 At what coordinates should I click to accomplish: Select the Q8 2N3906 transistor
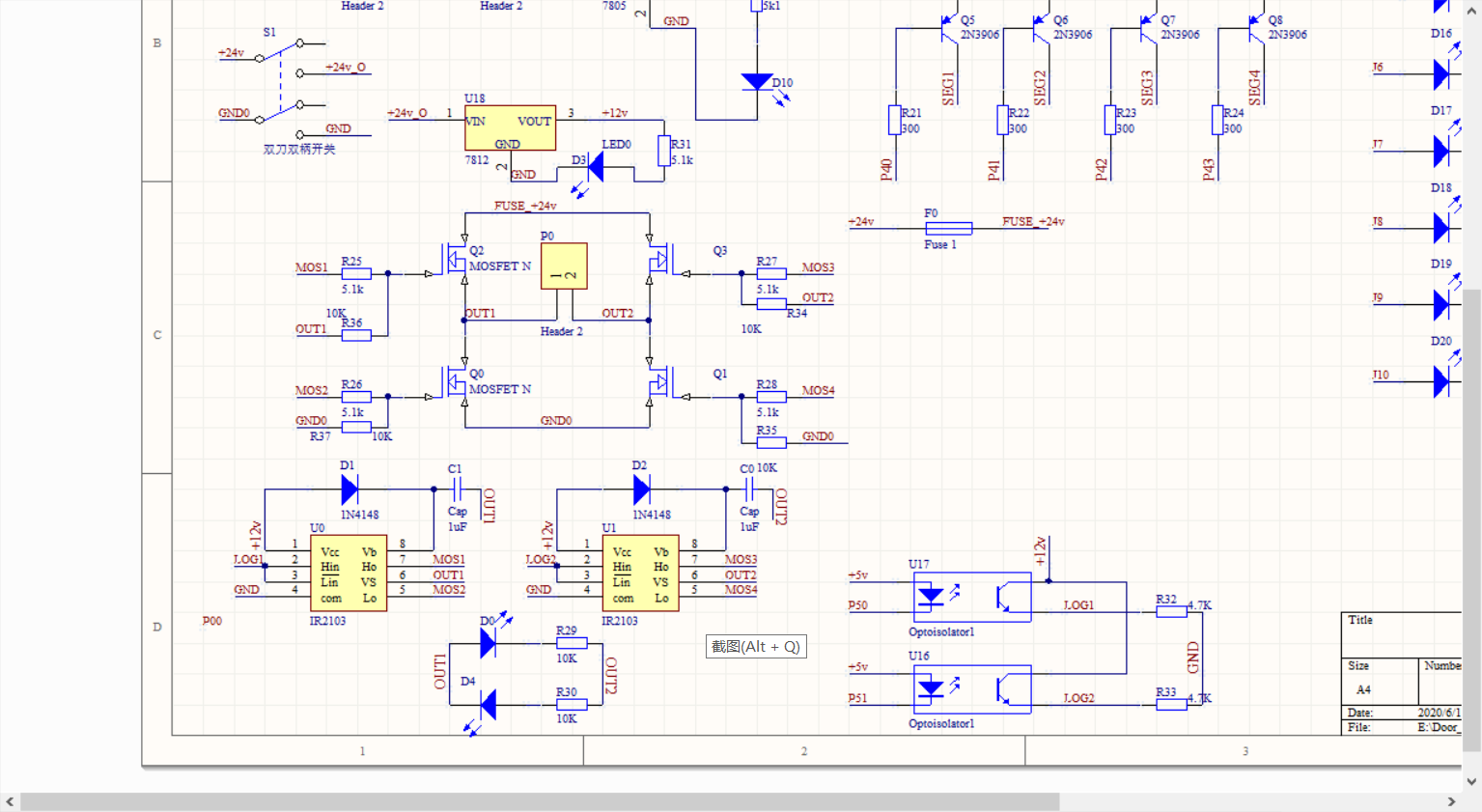point(1255,28)
